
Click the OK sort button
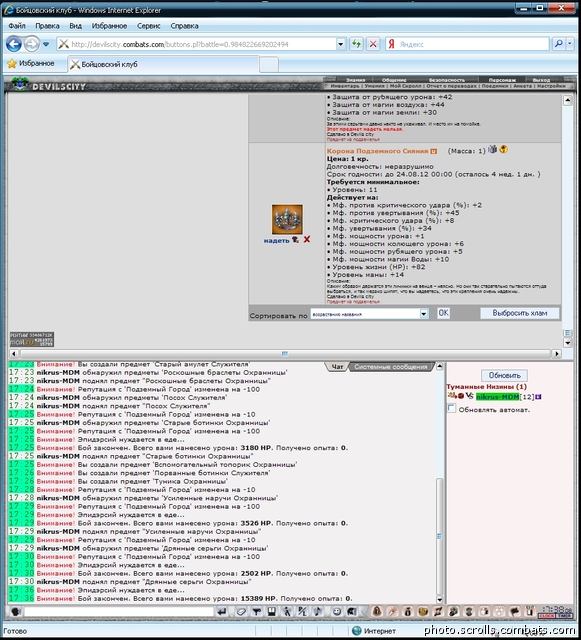443,313
